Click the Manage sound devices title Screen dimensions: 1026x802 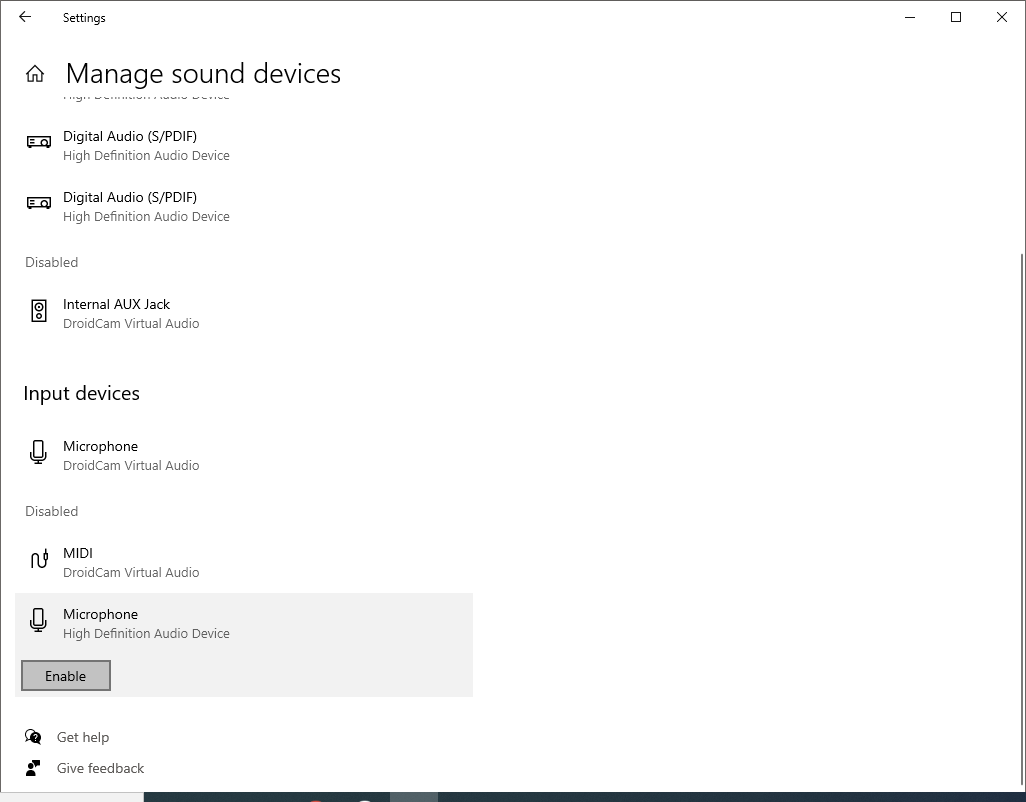(203, 74)
